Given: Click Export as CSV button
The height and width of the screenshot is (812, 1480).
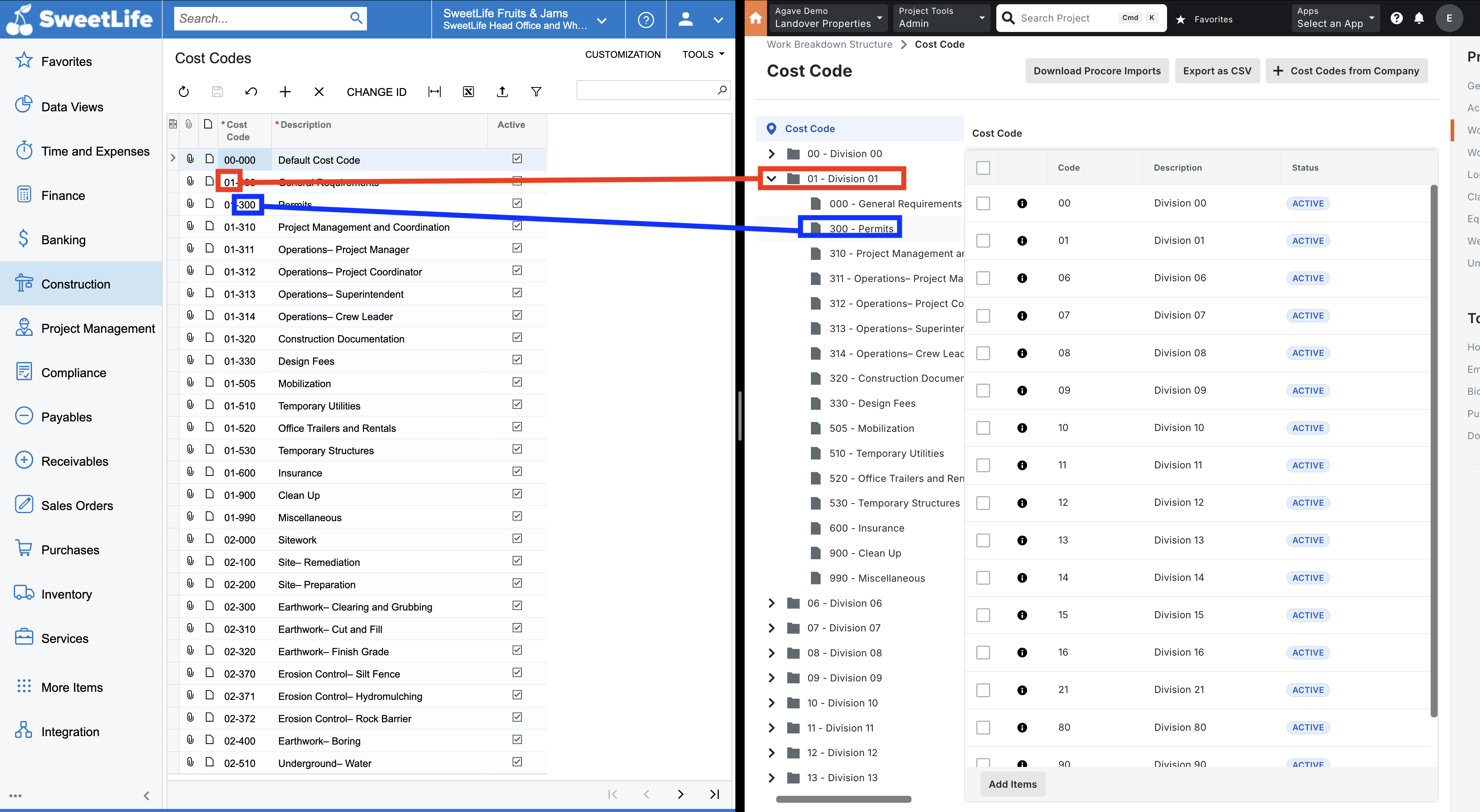Looking at the screenshot, I should click(1217, 70).
